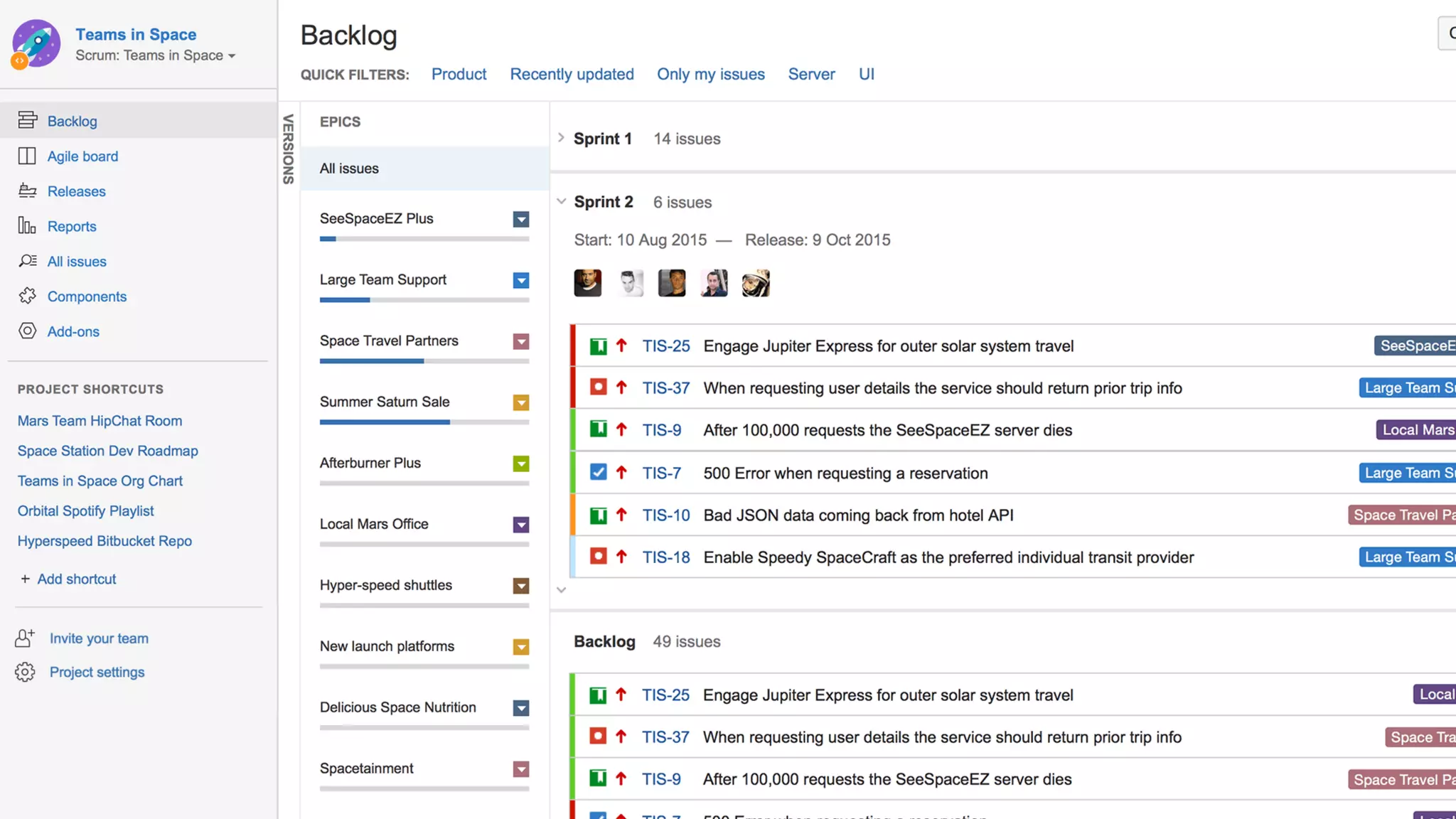Select All issues in the Epics panel
1456x819 pixels.
[349, 168]
